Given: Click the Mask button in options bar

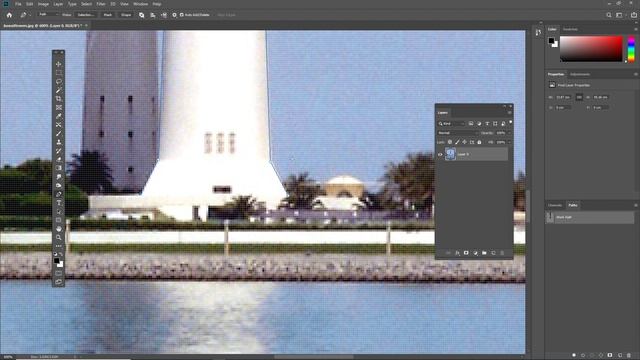Looking at the screenshot, I should (108, 15).
